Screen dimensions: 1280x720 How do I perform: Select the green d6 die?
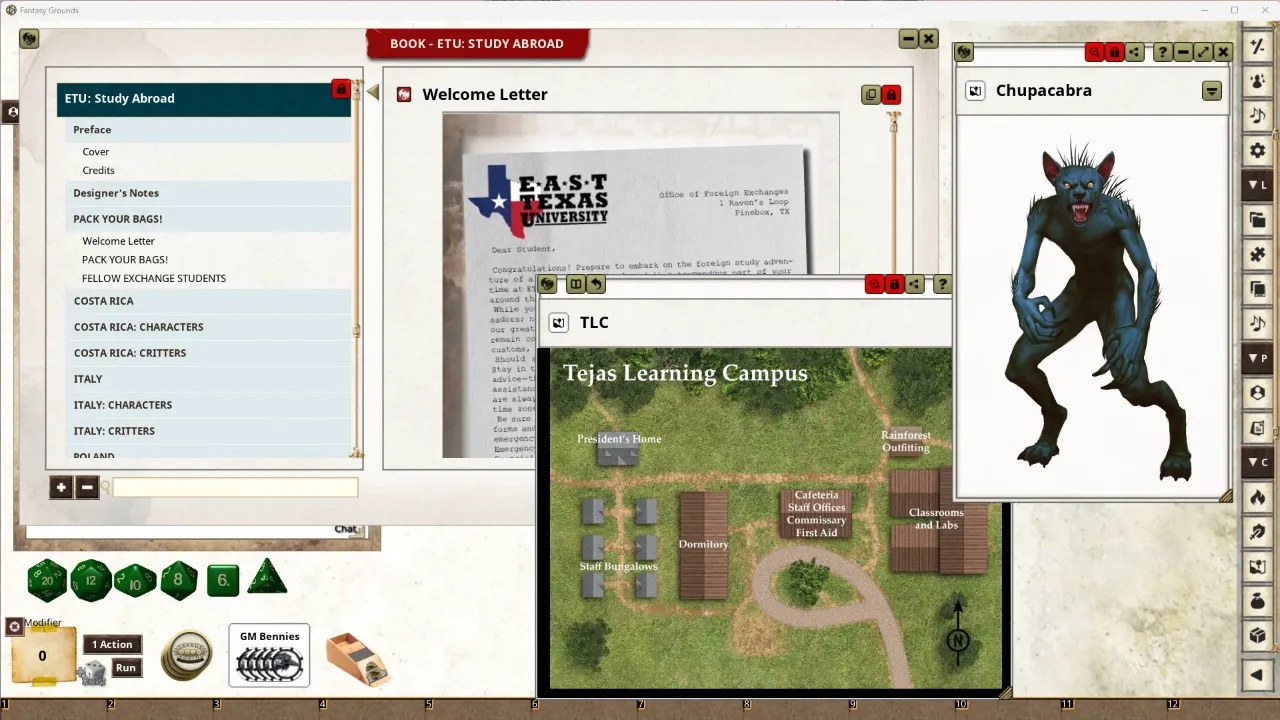tap(223, 580)
